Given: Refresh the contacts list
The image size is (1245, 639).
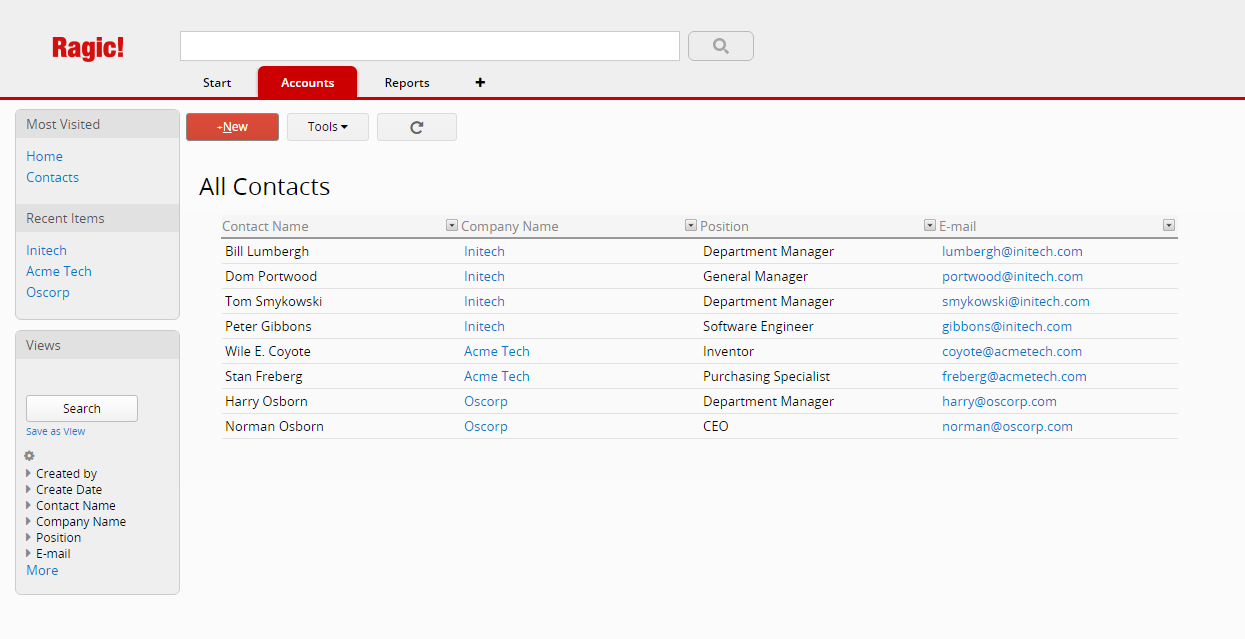Looking at the screenshot, I should 417,127.
